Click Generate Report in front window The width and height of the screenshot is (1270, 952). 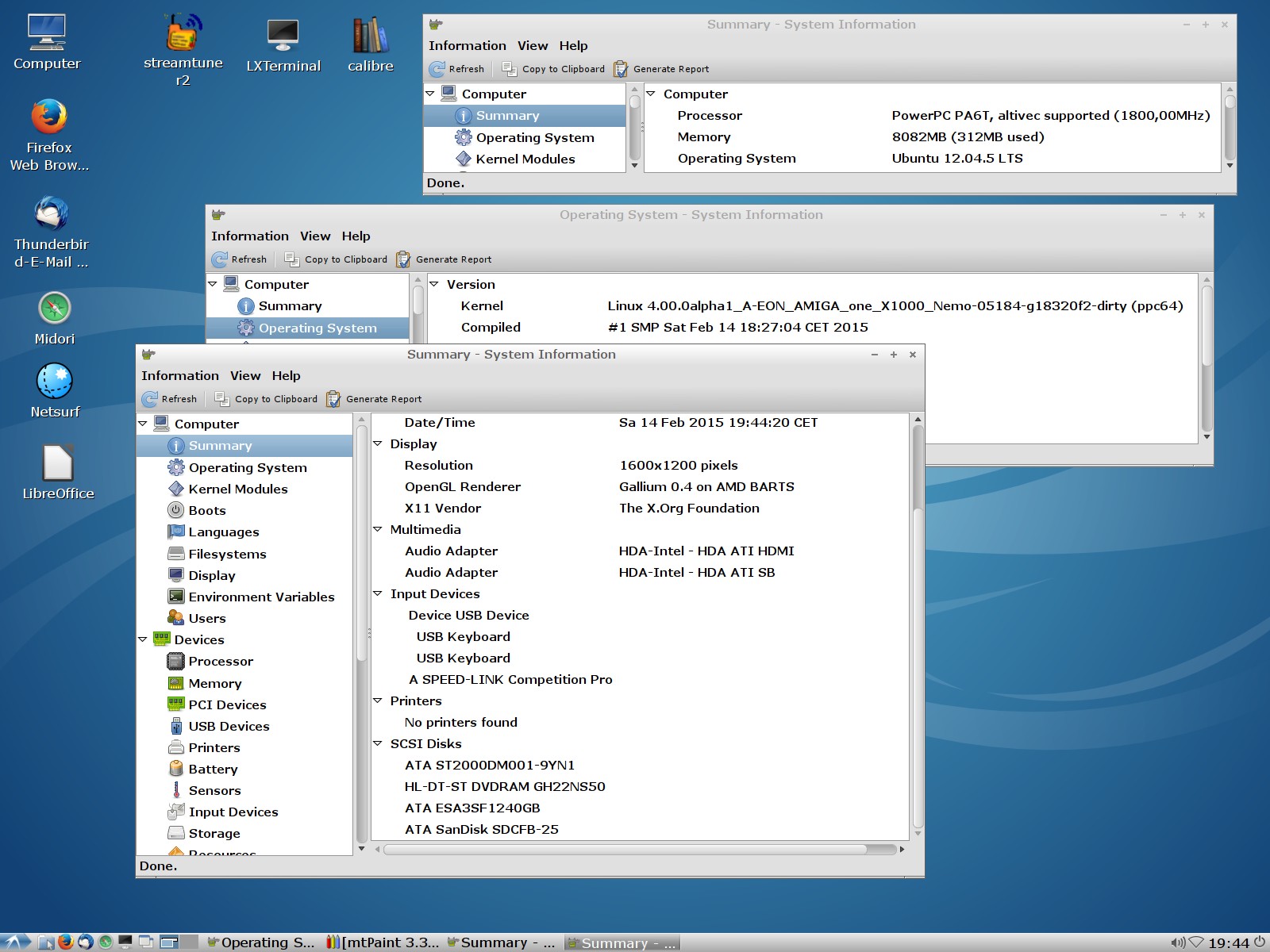(374, 399)
